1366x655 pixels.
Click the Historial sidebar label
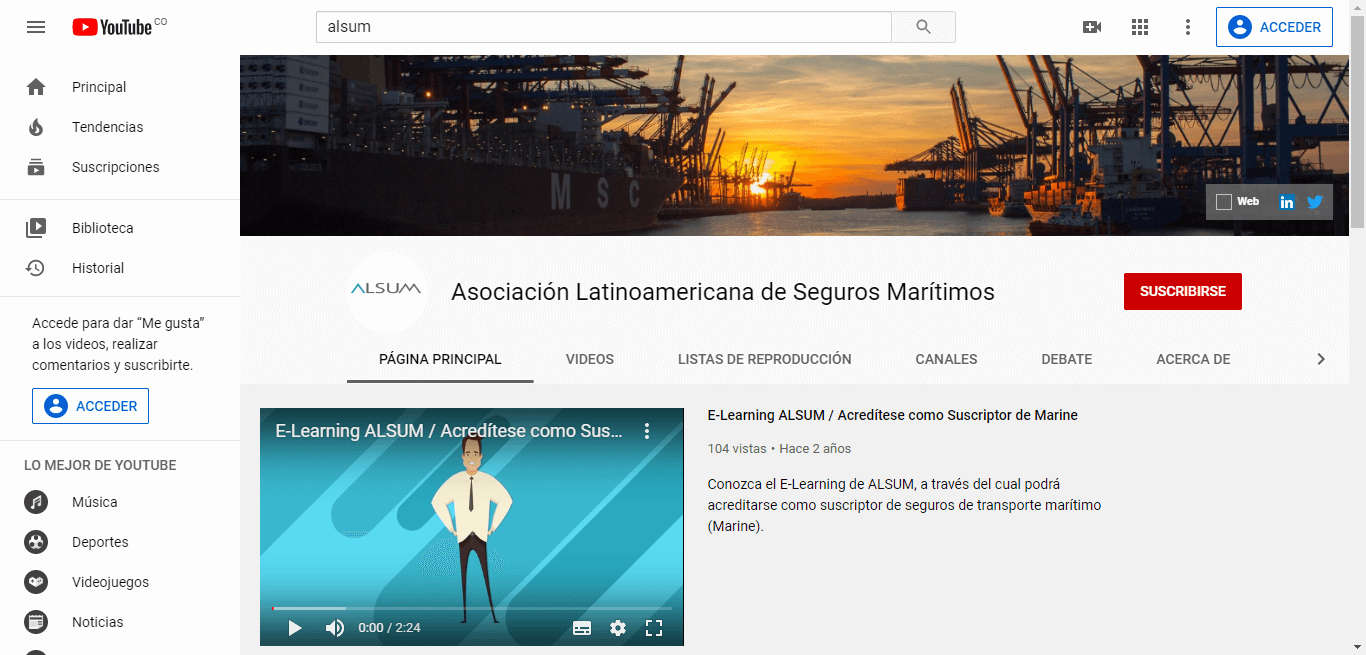(x=98, y=268)
